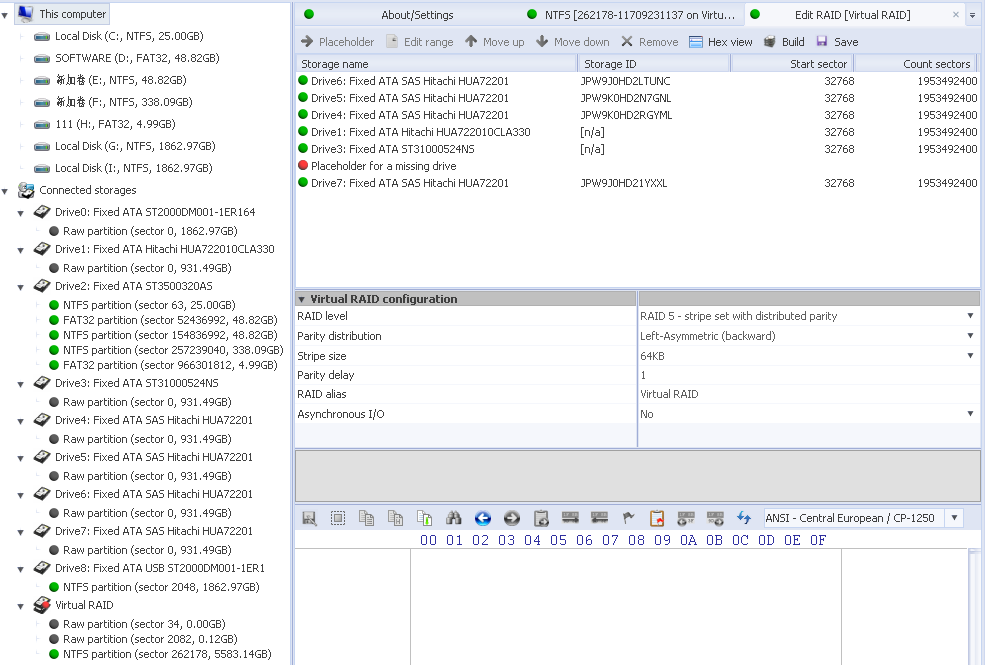Select Drive8 USB ST2000DM001 in tree

coord(160,568)
